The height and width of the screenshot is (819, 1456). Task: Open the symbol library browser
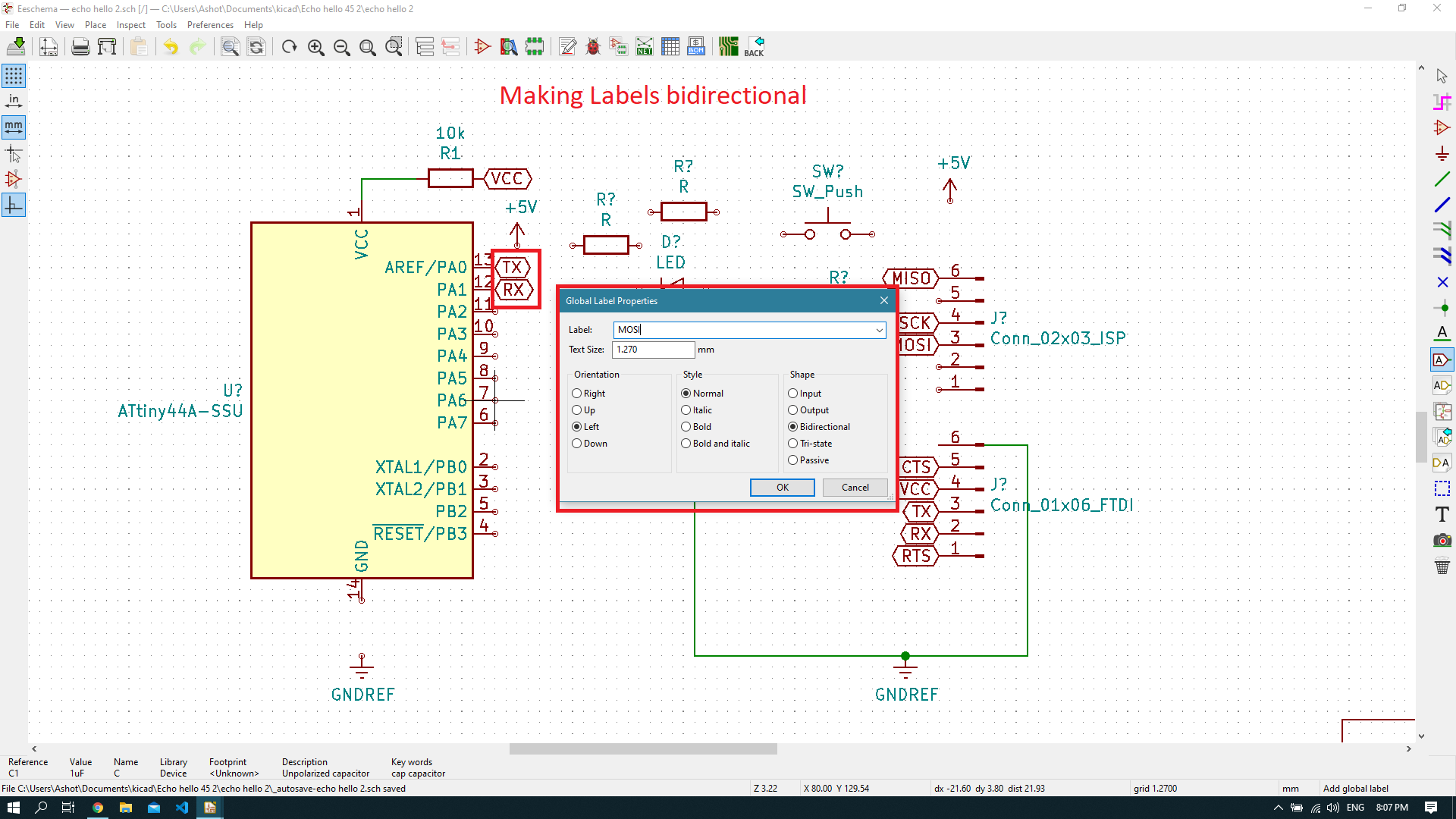coord(509,47)
